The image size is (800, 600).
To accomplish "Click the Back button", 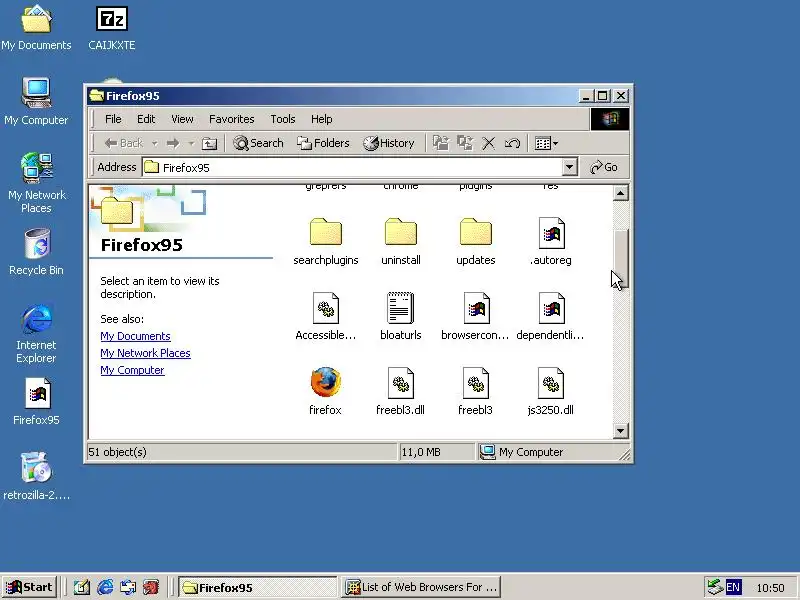I will pyautogui.click(x=123, y=143).
